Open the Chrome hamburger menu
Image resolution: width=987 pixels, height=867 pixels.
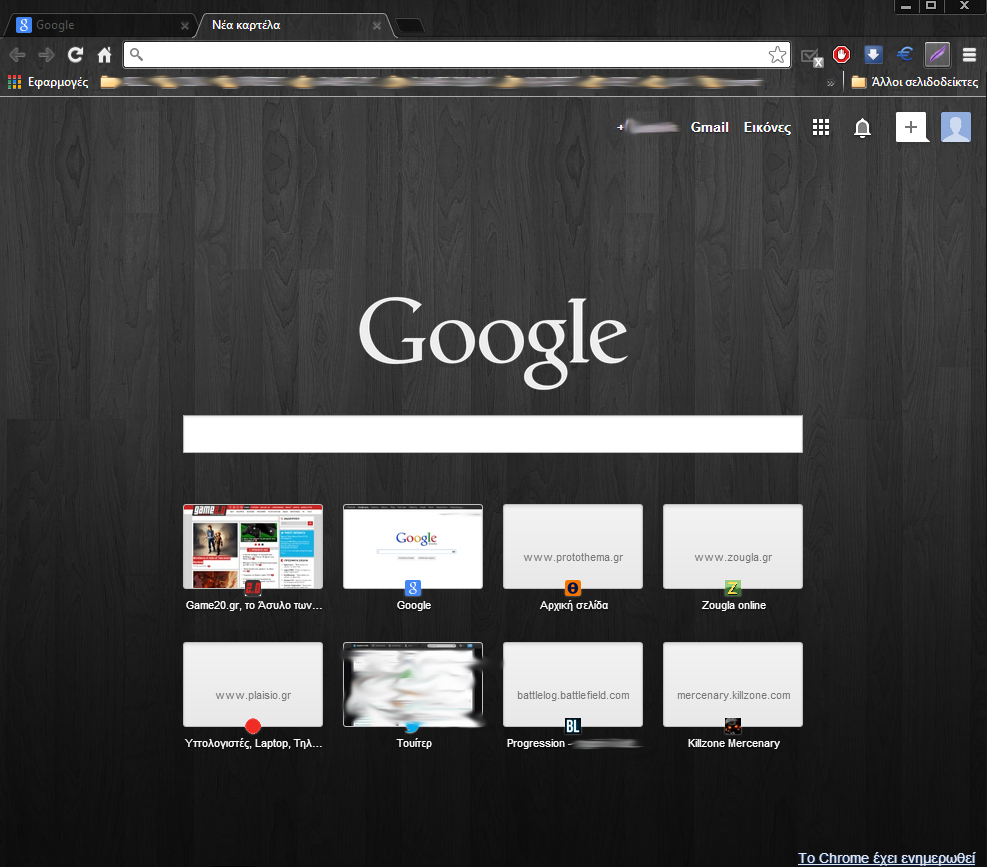tap(969, 55)
